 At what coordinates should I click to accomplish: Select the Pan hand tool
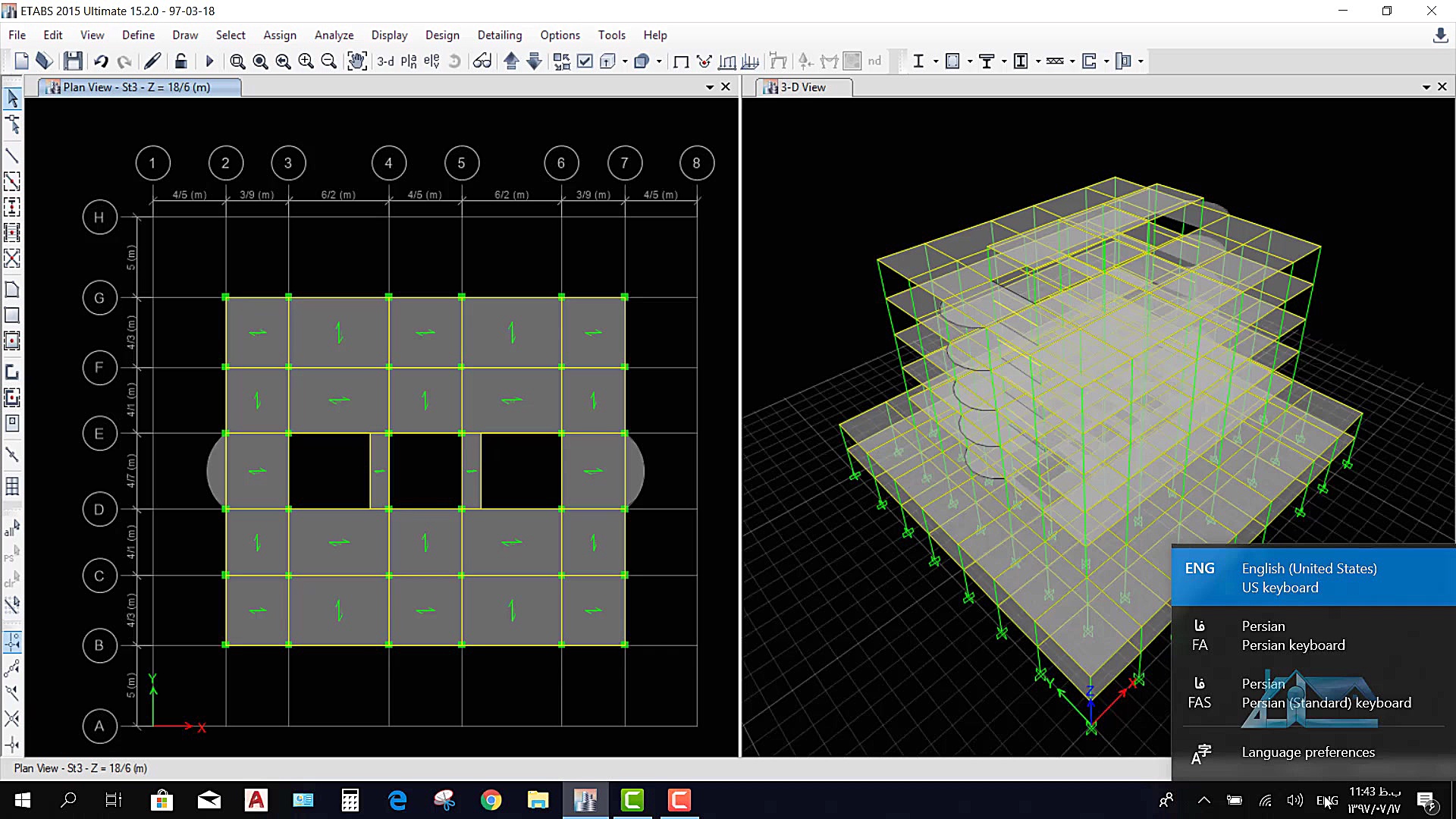pos(356,61)
